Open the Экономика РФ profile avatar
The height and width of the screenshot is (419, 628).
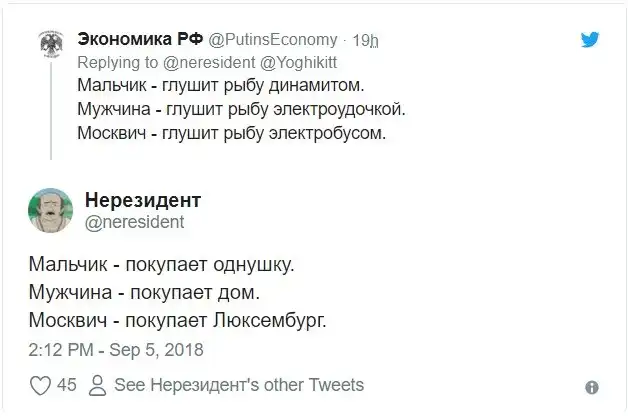(50, 46)
